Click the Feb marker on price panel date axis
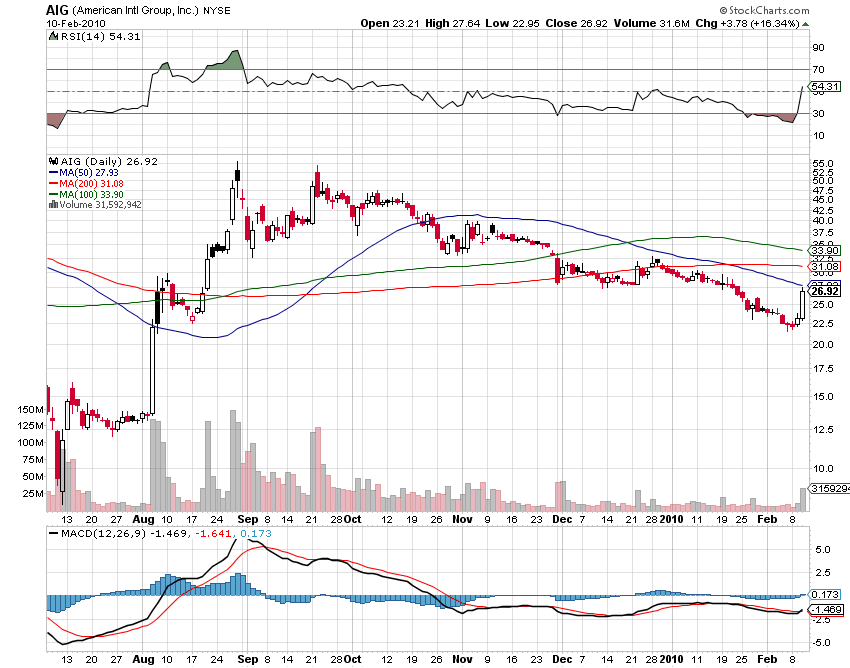Viewport: 850px width, 668px height. coord(767,519)
